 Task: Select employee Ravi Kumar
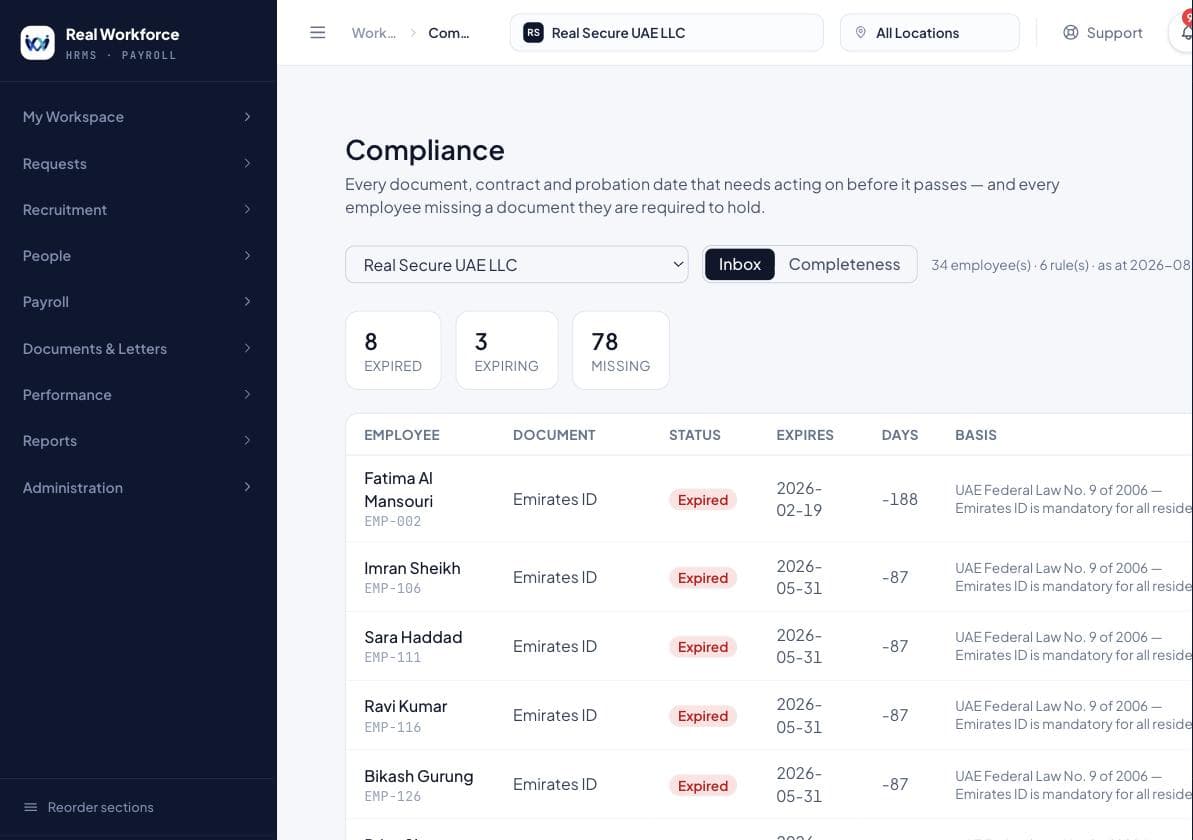(406, 706)
